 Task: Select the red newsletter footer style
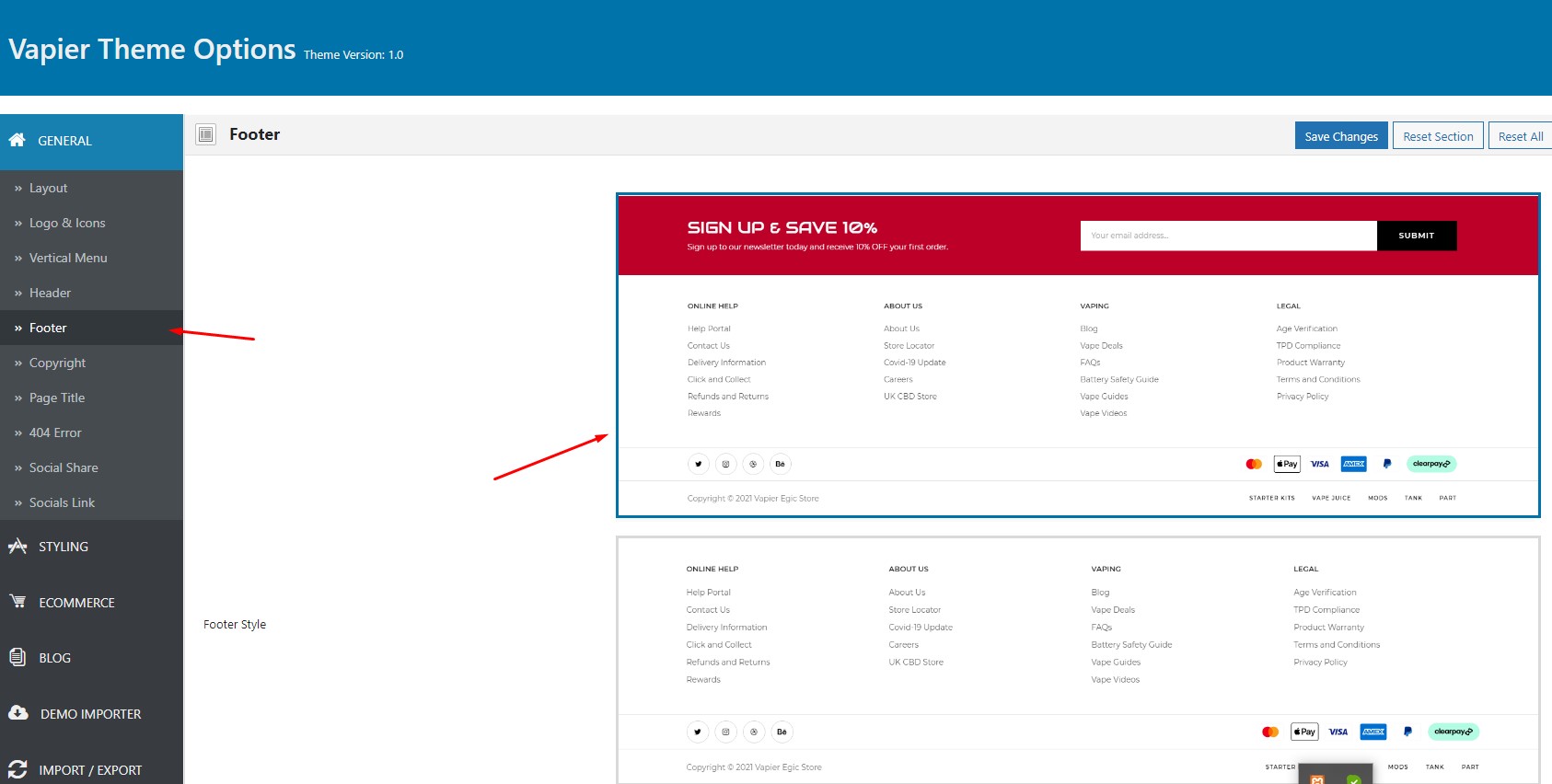[x=1078, y=355]
